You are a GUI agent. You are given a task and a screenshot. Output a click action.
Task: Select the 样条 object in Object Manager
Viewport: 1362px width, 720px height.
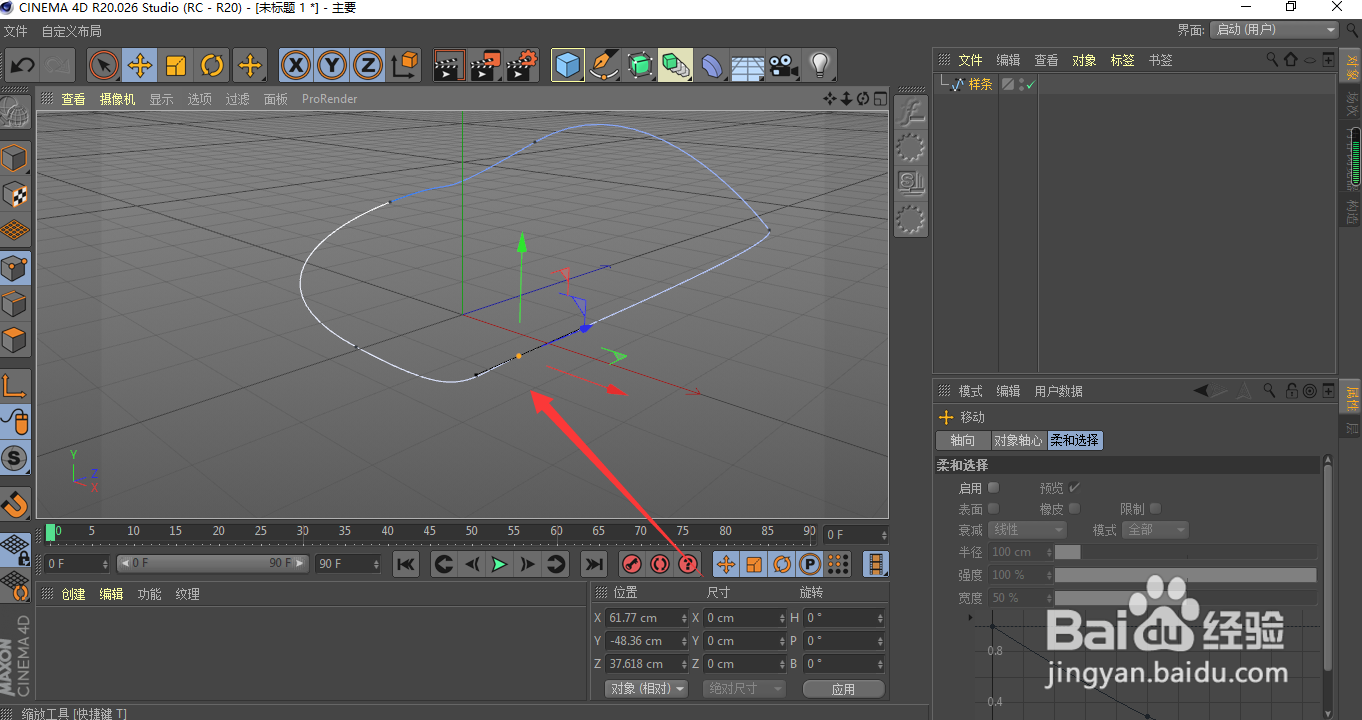click(x=980, y=85)
